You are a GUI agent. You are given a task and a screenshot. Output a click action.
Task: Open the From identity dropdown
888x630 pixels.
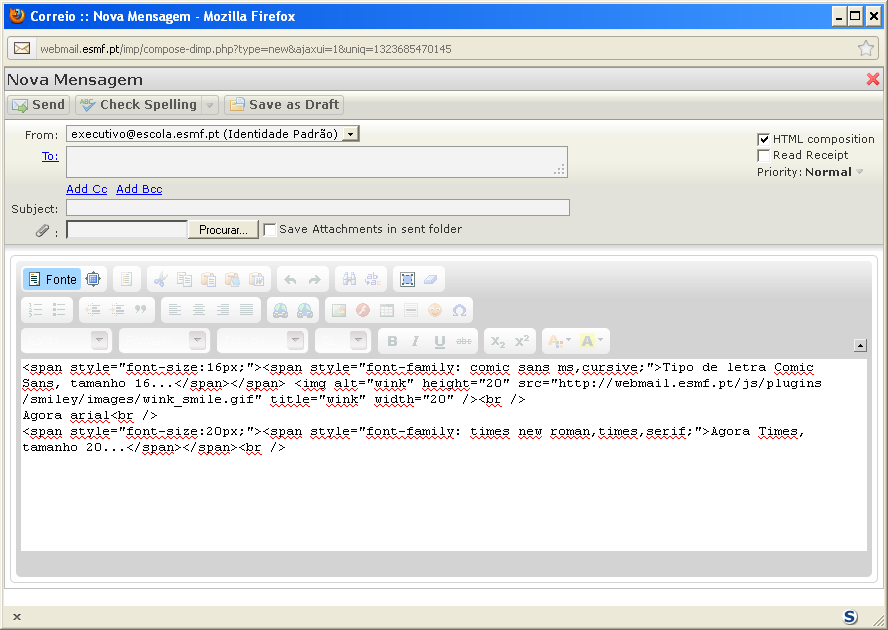pyautogui.click(x=350, y=134)
